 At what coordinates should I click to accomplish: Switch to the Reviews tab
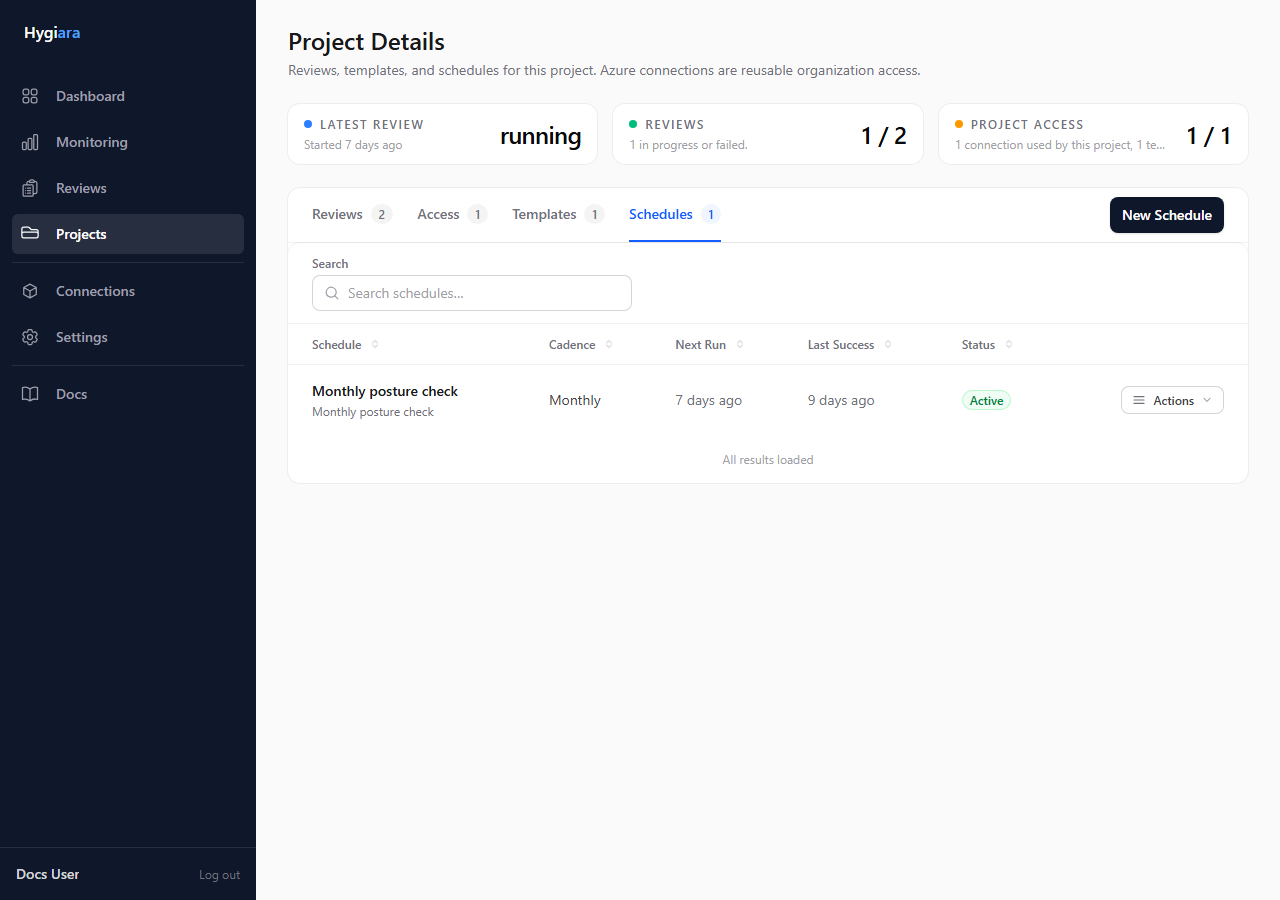pos(352,214)
